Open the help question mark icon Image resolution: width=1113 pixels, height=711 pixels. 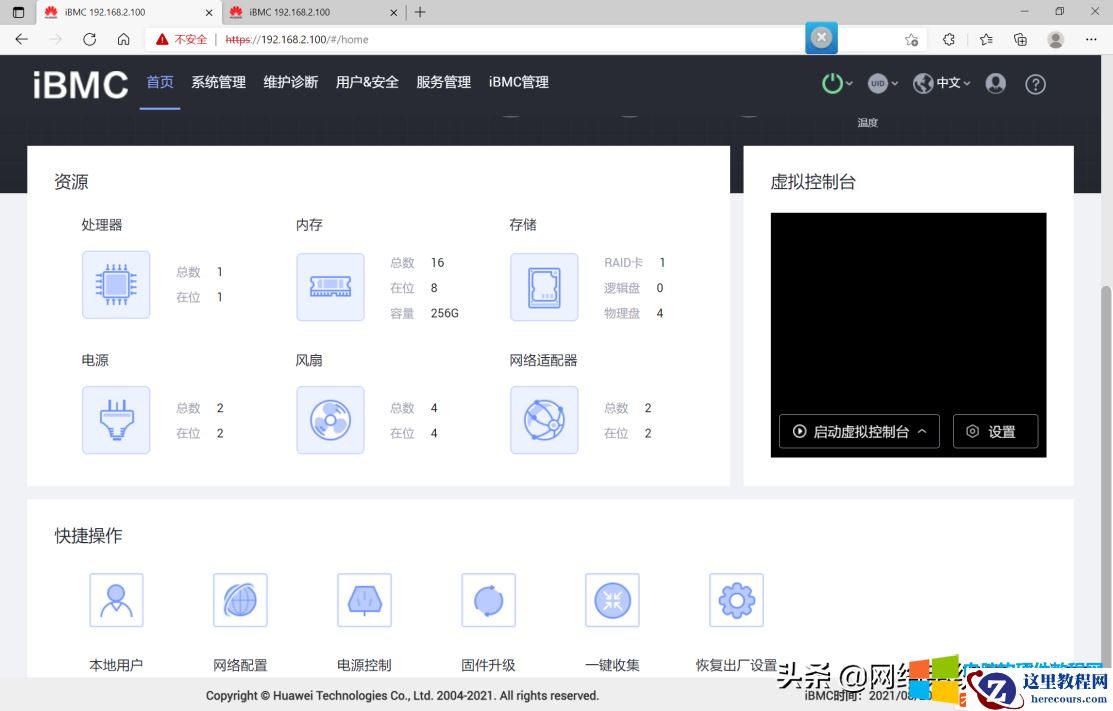(1035, 84)
